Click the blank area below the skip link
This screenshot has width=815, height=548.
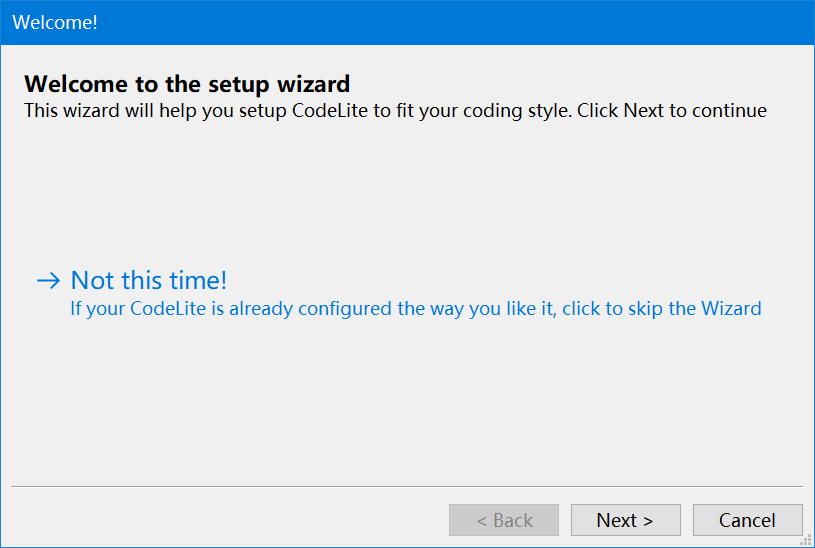400,400
